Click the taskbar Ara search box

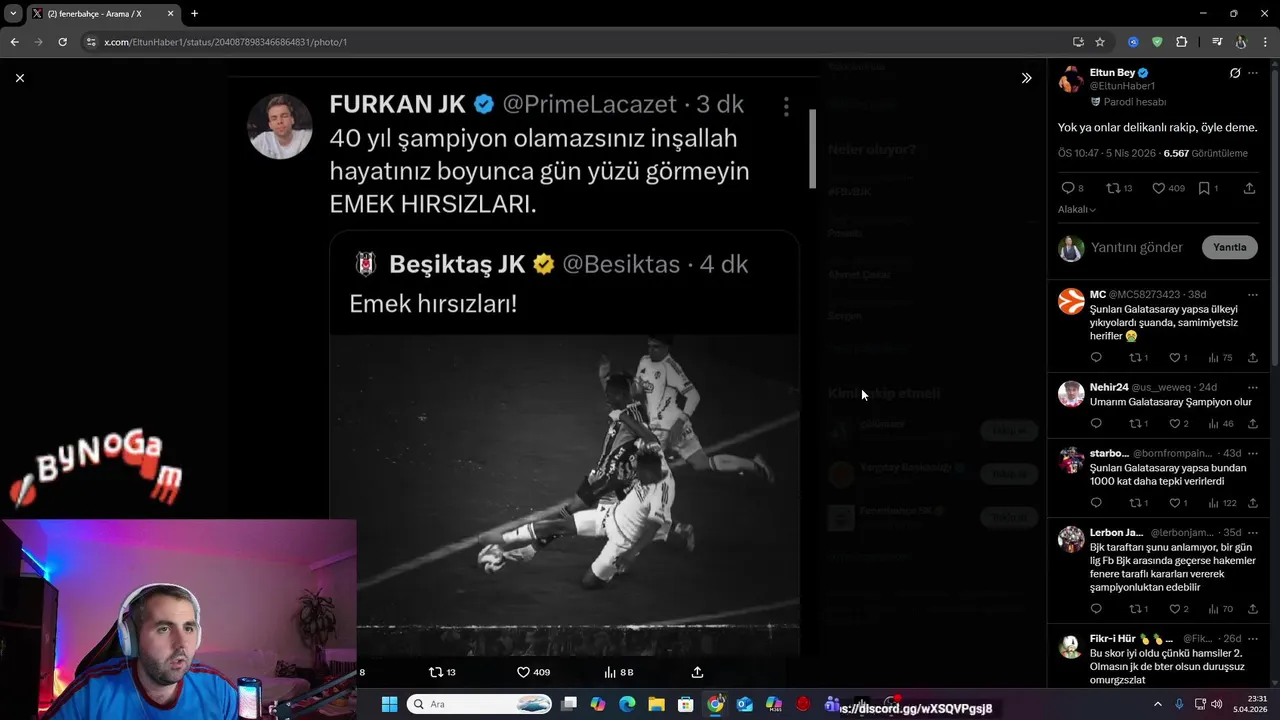click(x=480, y=704)
